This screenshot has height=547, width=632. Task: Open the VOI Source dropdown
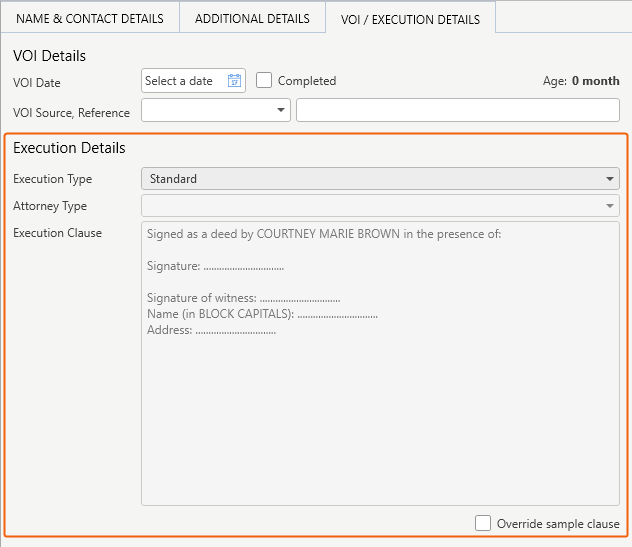point(216,110)
